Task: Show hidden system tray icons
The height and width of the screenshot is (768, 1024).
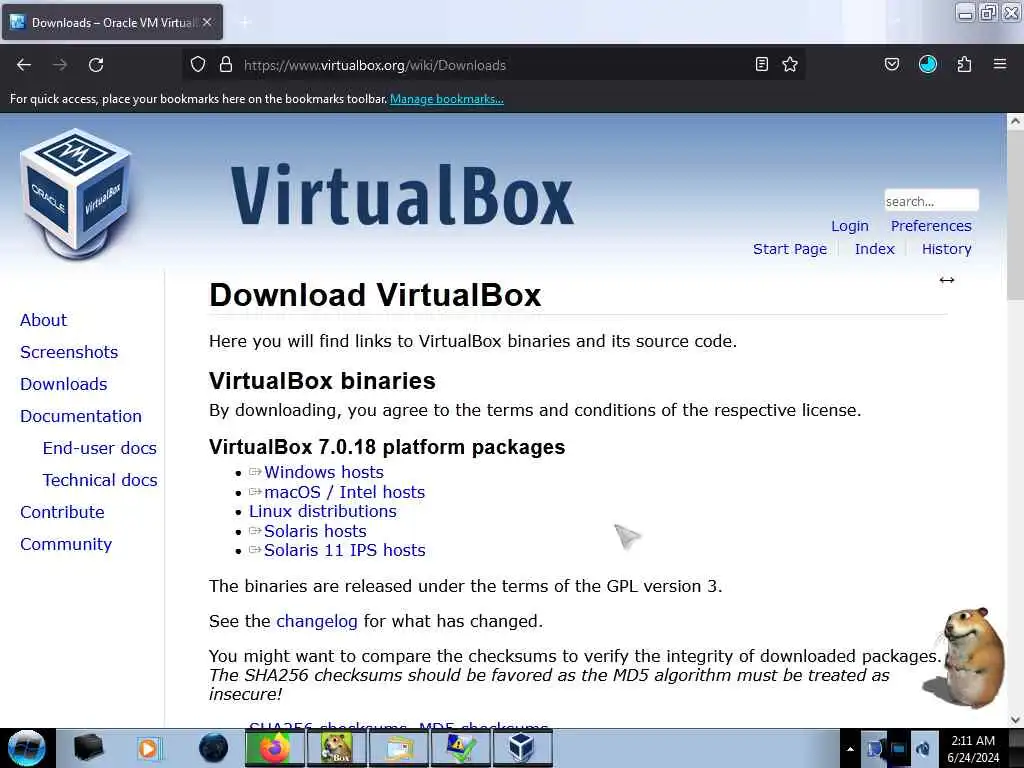Action: (850, 749)
